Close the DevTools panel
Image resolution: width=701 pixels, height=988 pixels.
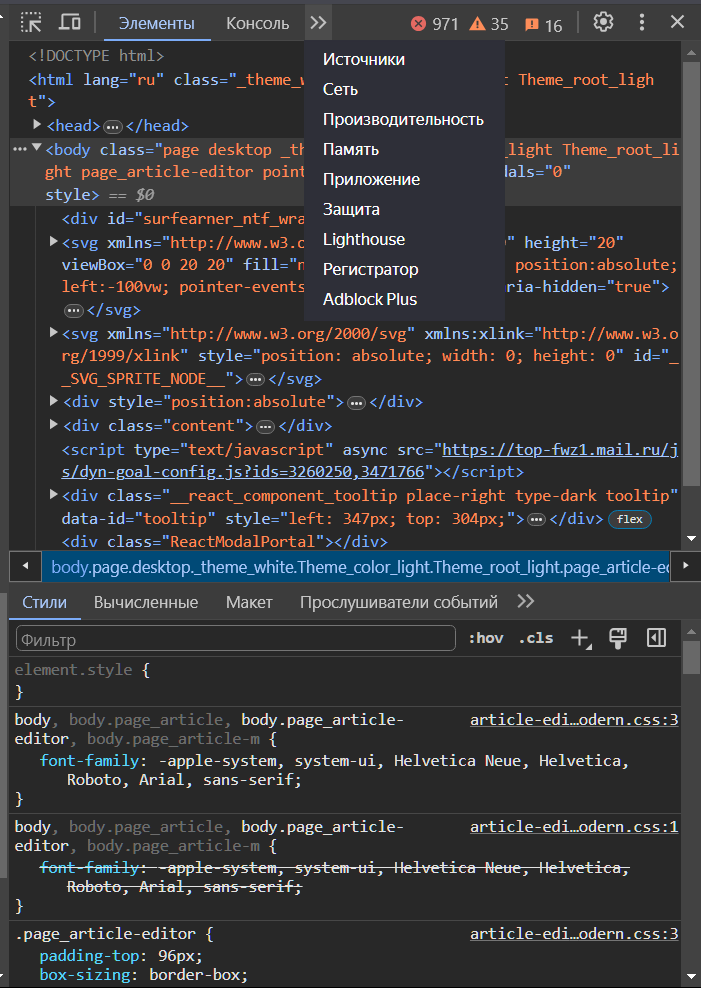click(x=678, y=23)
